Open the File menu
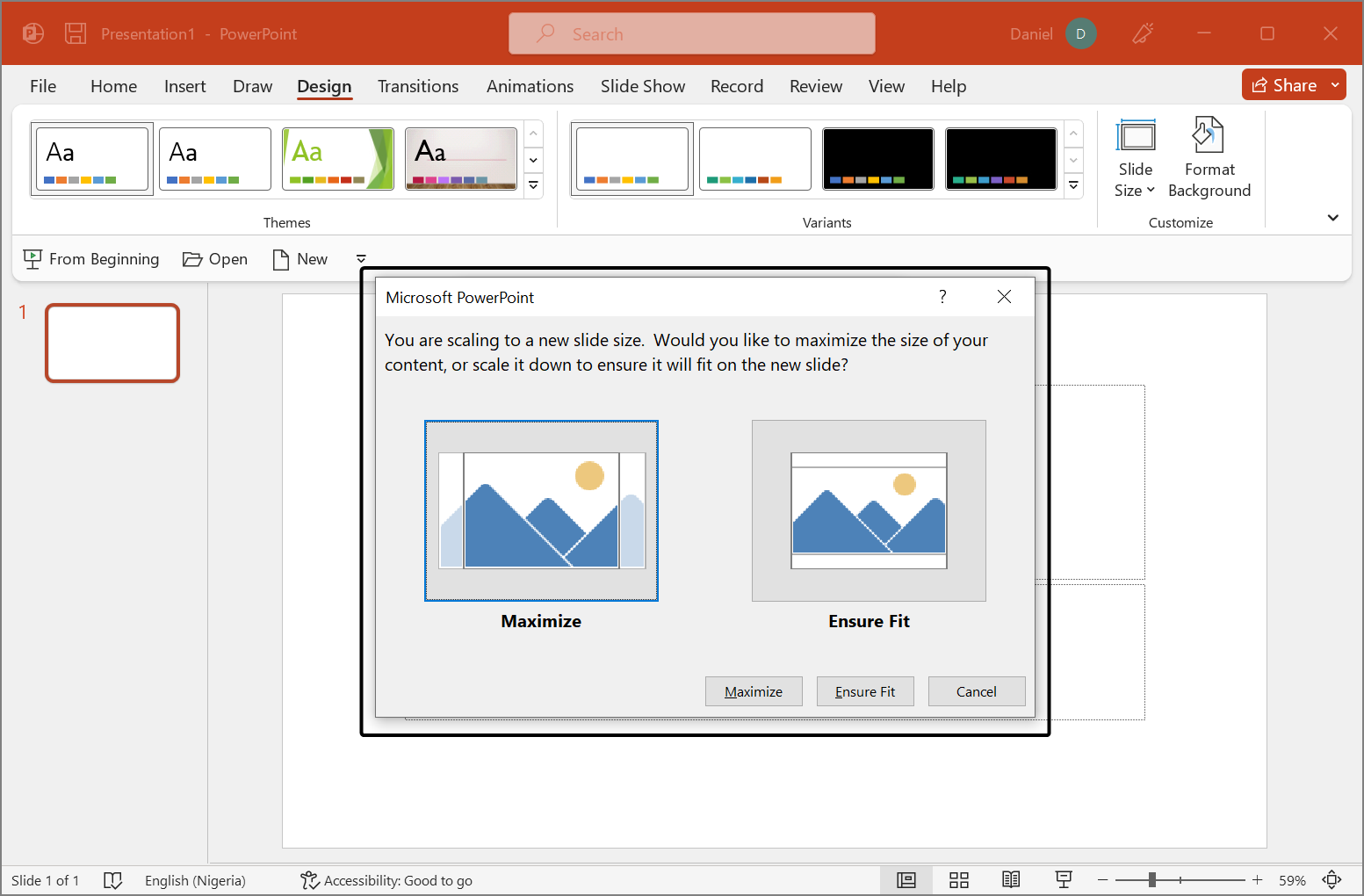The image size is (1364, 896). [43, 86]
